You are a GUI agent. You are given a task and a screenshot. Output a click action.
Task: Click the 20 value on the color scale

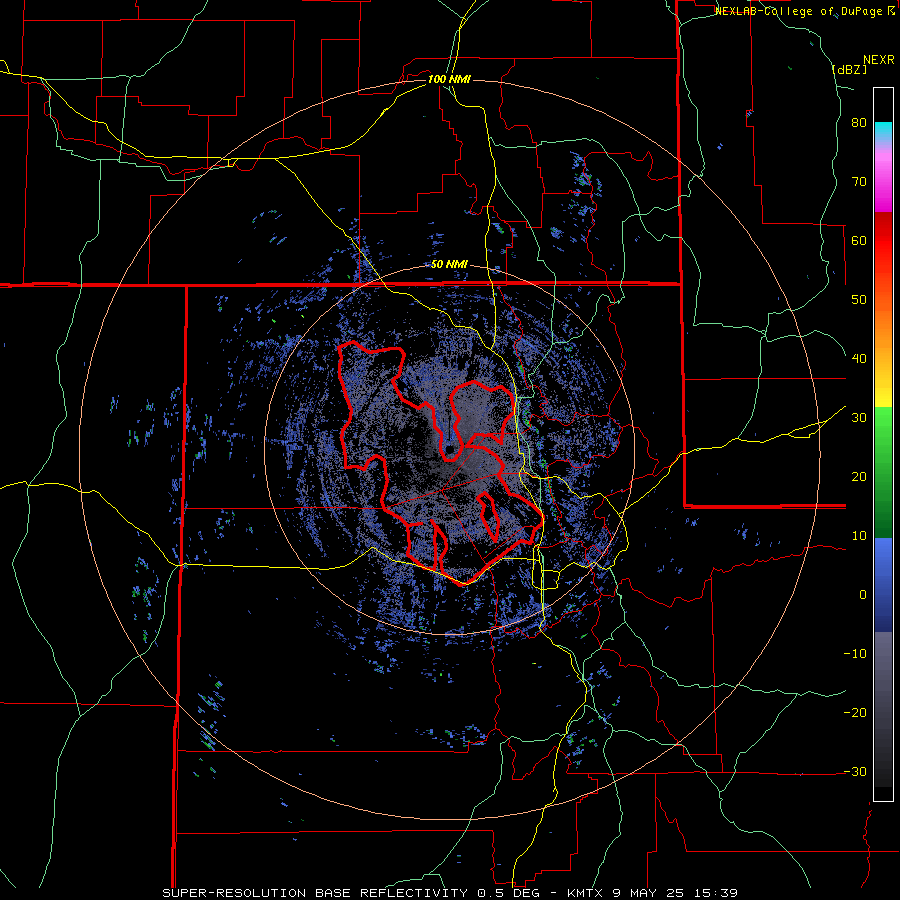click(859, 477)
